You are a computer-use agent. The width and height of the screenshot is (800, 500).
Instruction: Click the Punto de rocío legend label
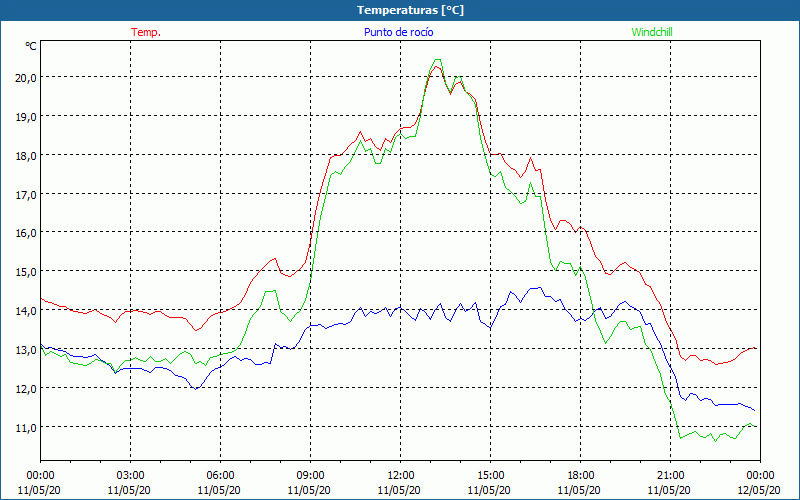click(x=398, y=32)
